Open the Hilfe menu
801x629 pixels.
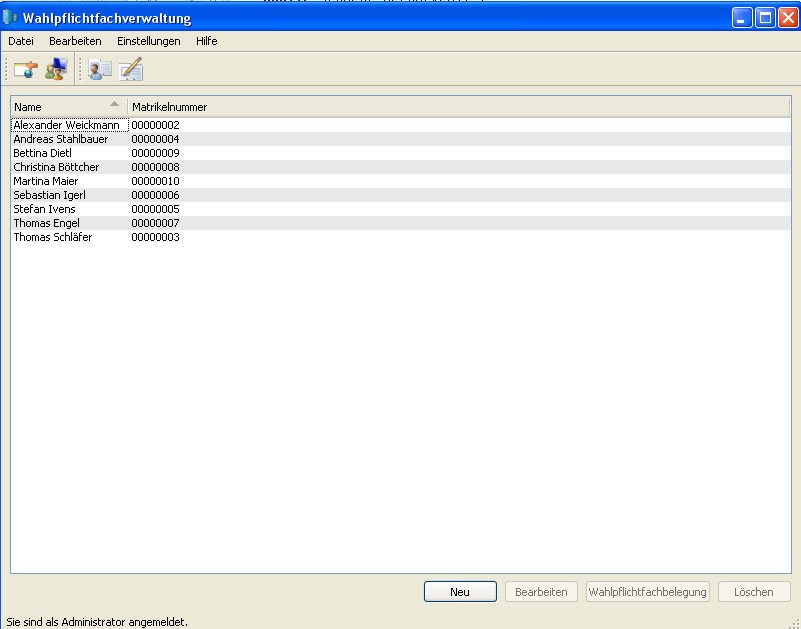click(x=206, y=41)
